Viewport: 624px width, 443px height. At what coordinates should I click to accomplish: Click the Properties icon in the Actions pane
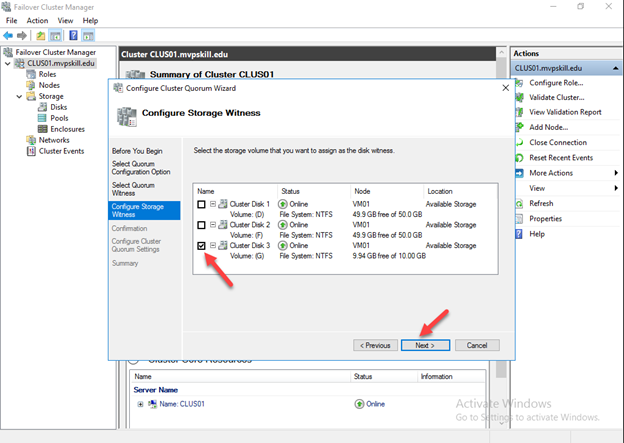[519, 219]
